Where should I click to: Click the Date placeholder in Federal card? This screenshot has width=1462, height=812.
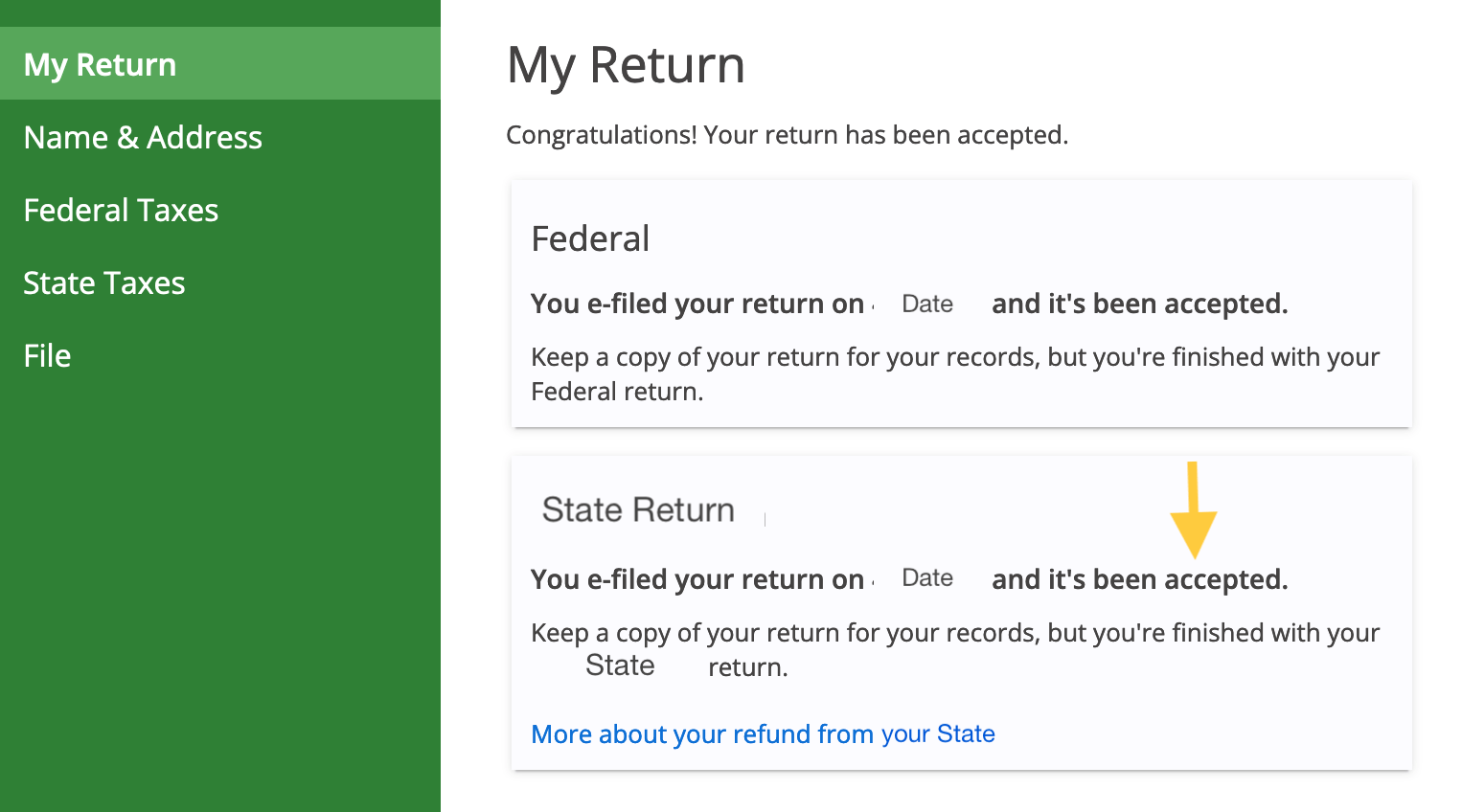[x=926, y=304]
